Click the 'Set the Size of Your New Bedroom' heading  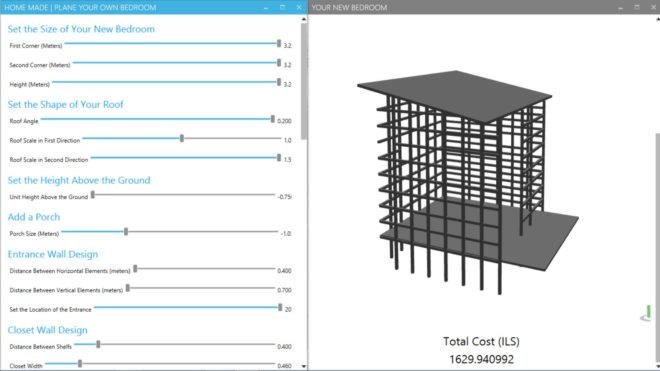pos(81,29)
